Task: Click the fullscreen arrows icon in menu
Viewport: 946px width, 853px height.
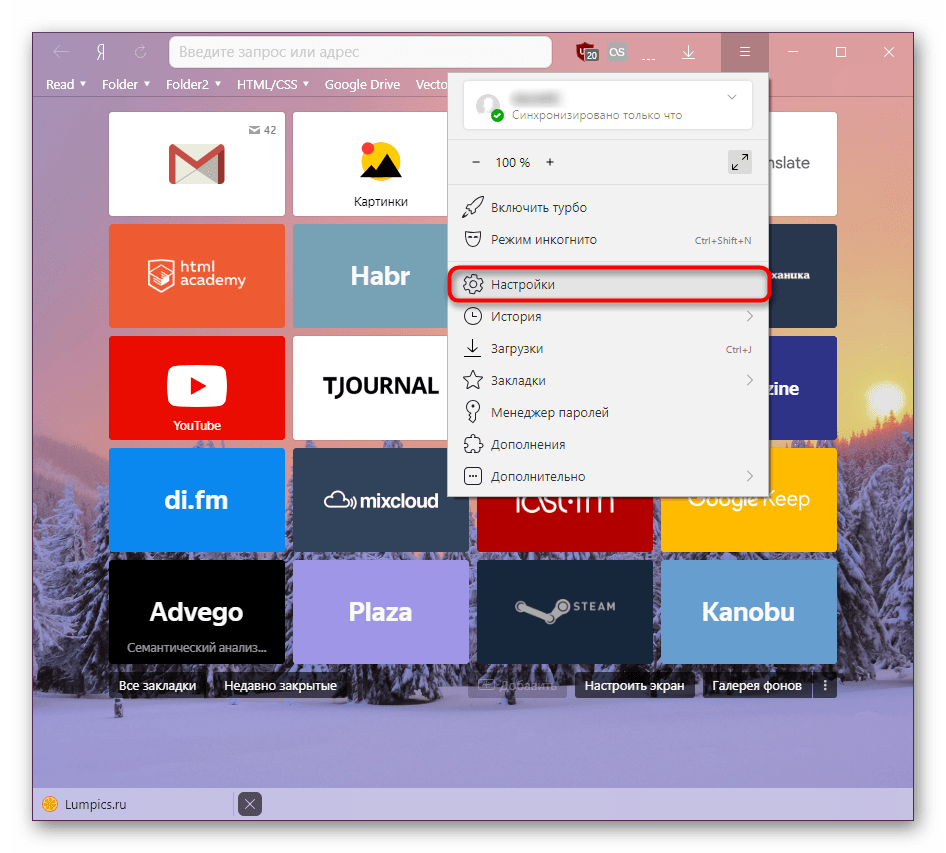Action: click(740, 162)
